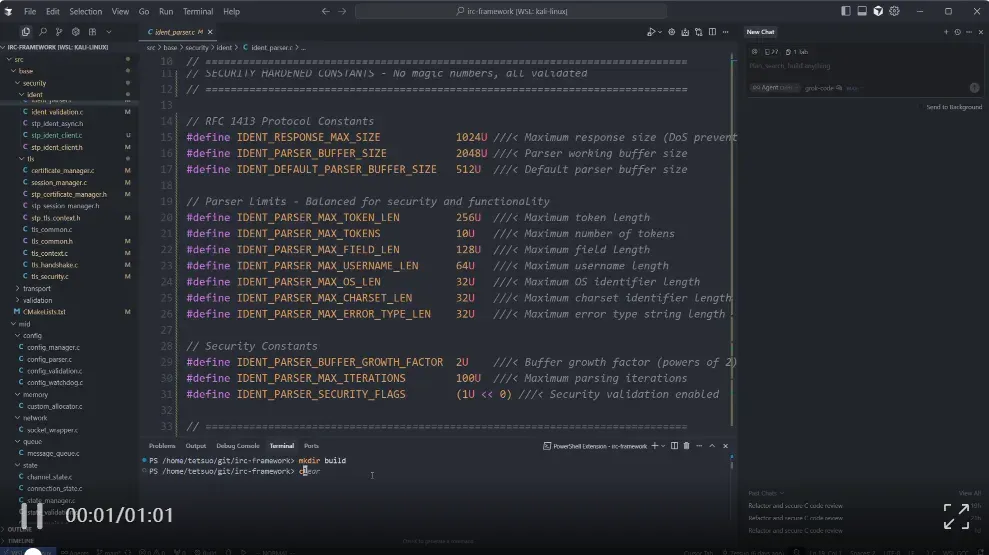Open the Explorer view icon
The height and width of the screenshot is (555, 989).
coord(26,32)
